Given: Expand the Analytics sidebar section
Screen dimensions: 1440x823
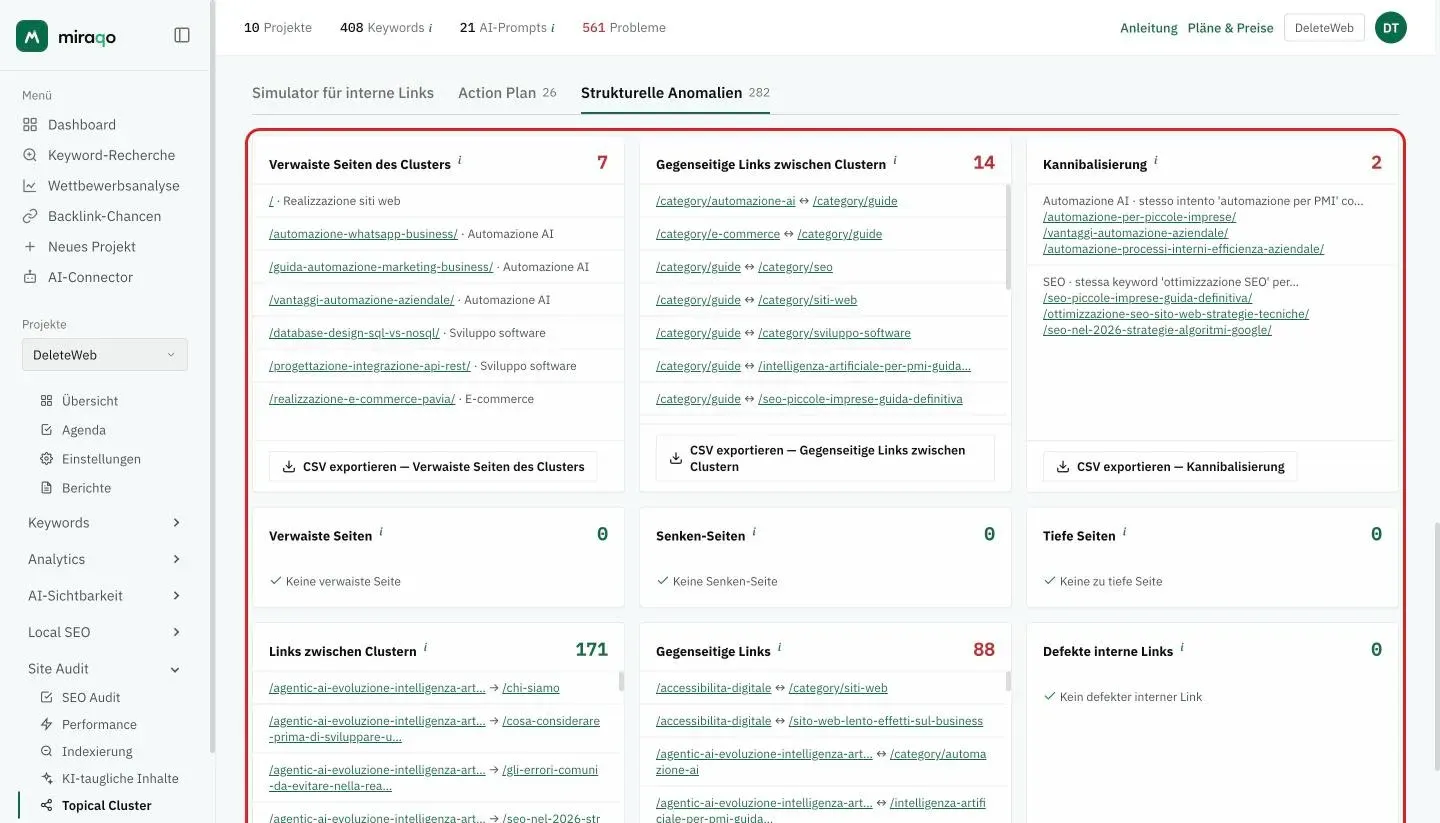Looking at the screenshot, I should point(105,559).
